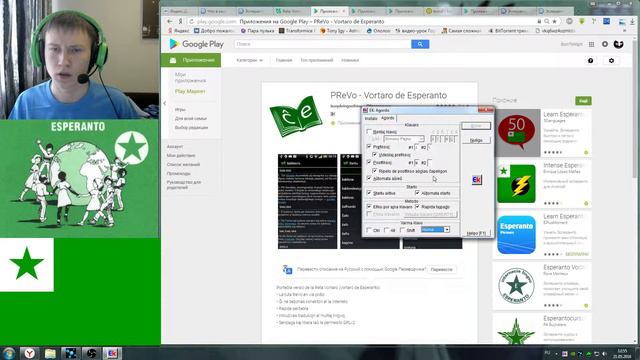Open Google apps grid icon
Screen dimensions: 640x360
click(x=591, y=44)
